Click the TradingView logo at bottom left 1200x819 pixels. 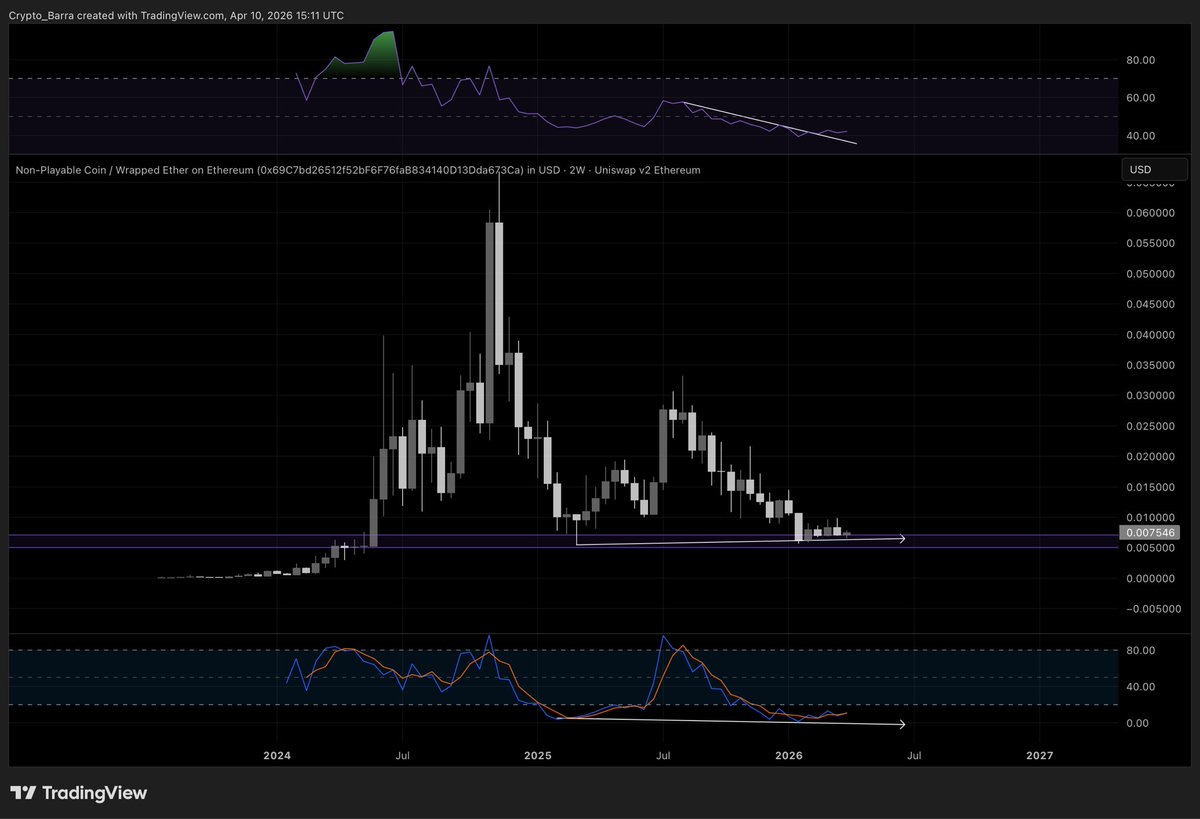[79, 793]
